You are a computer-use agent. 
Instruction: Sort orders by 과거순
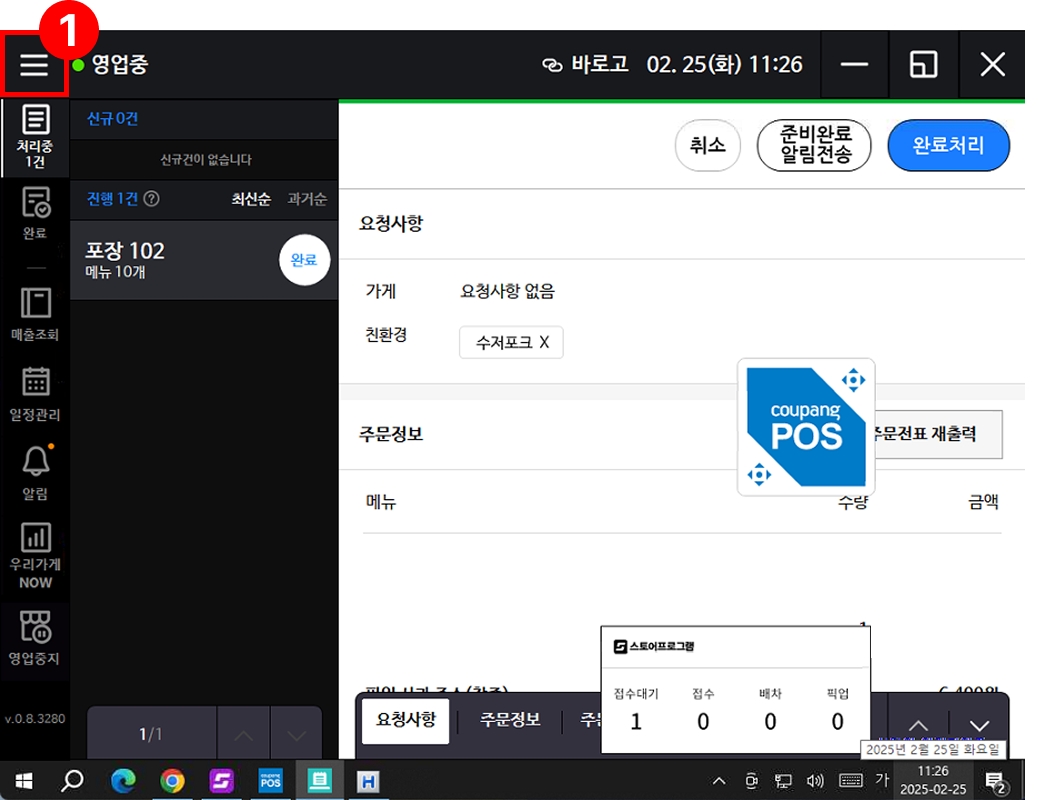307,199
